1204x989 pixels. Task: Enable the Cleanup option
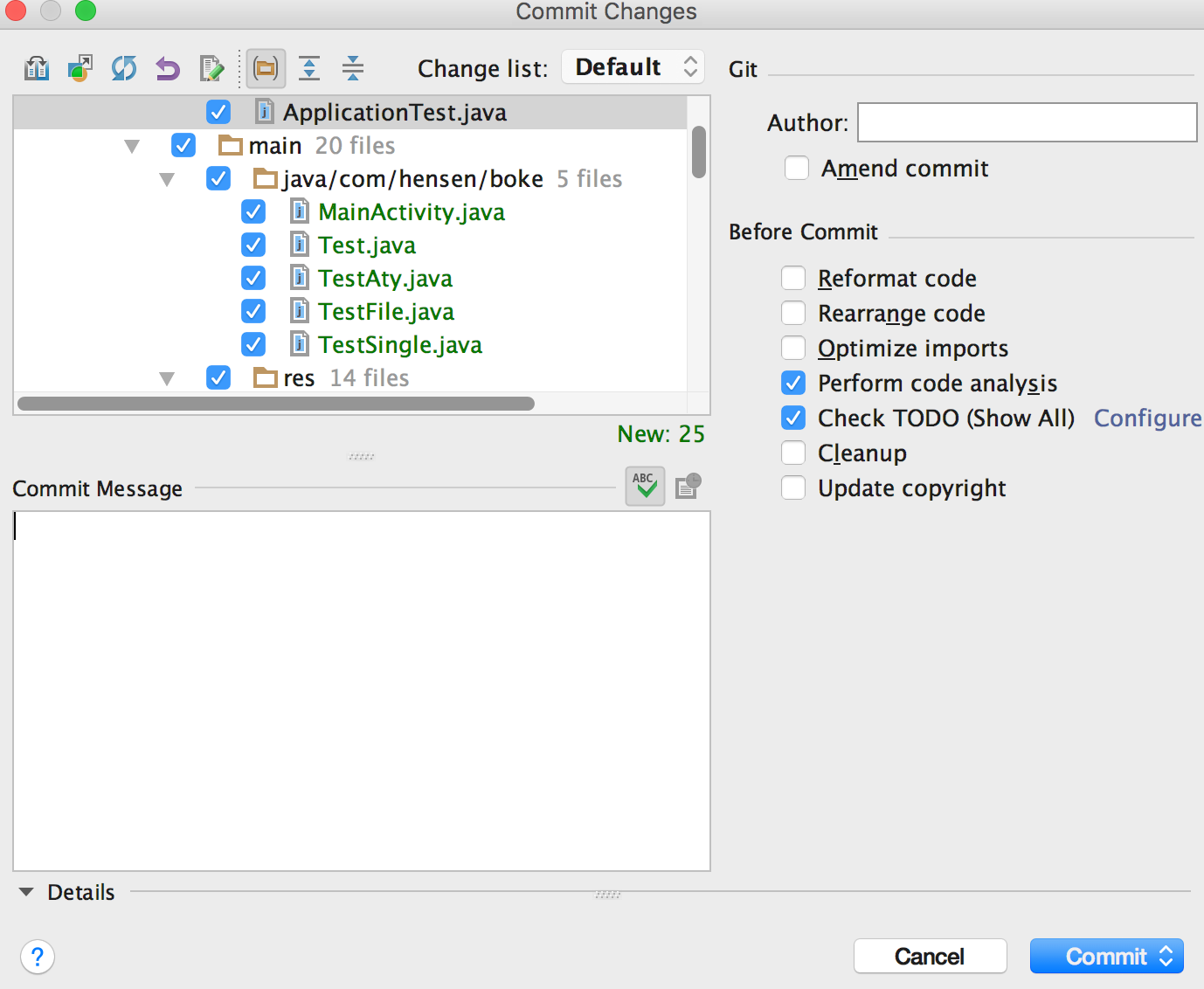coord(793,453)
